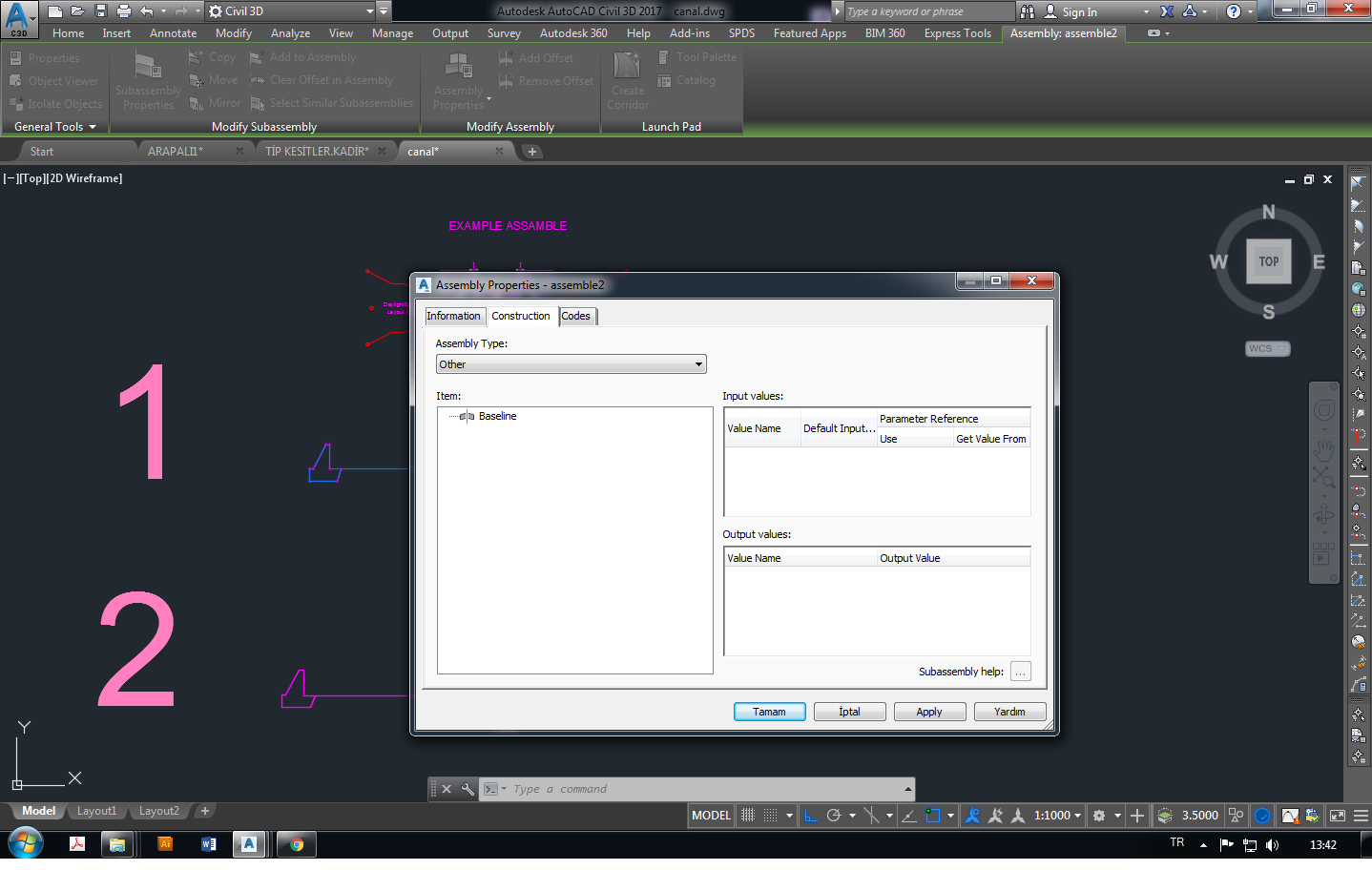The width and height of the screenshot is (1372, 870).
Task: Switch to the Codes tab
Action: point(576,316)
